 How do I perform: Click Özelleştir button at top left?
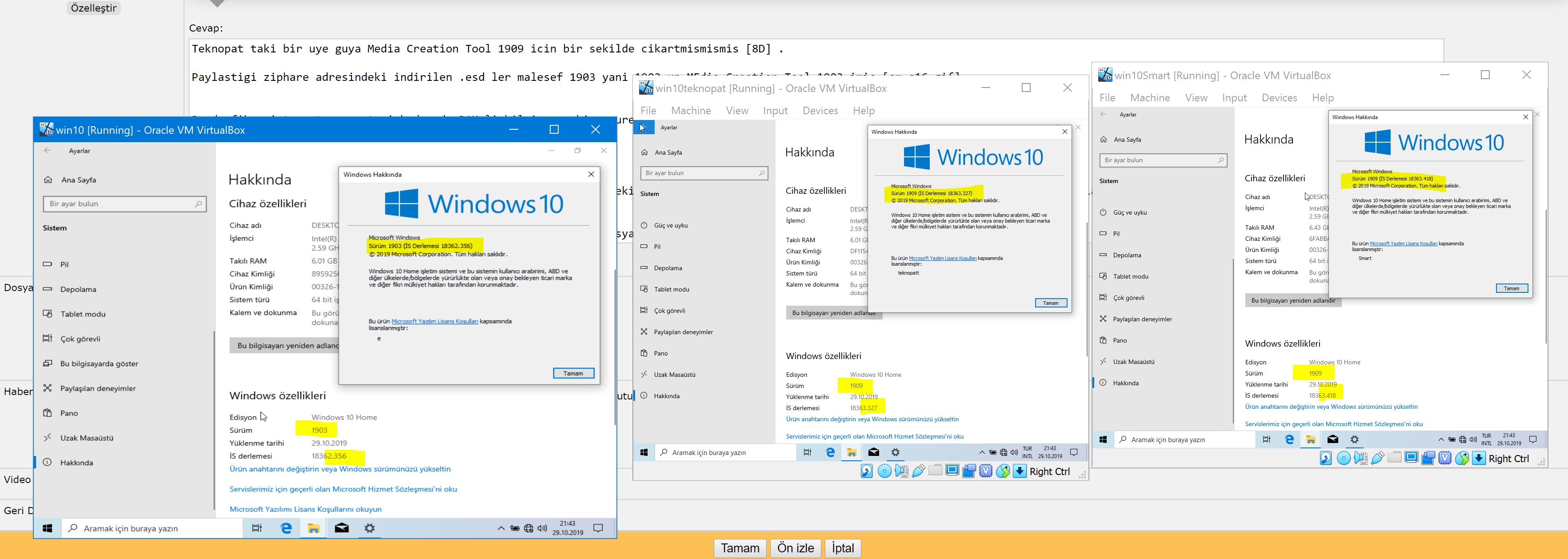[x=94, y=8]
